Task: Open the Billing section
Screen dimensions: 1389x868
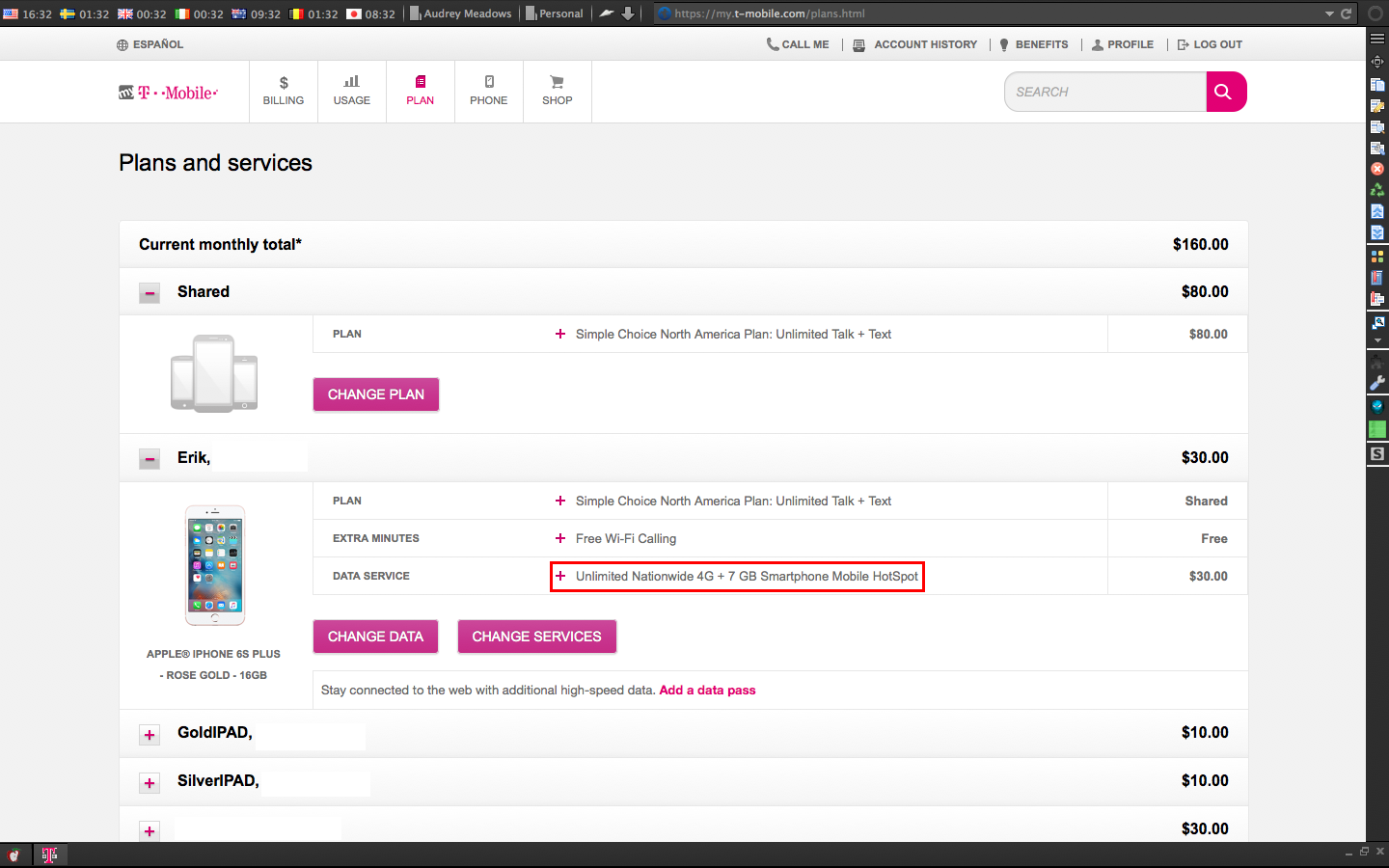Action: 284,92
